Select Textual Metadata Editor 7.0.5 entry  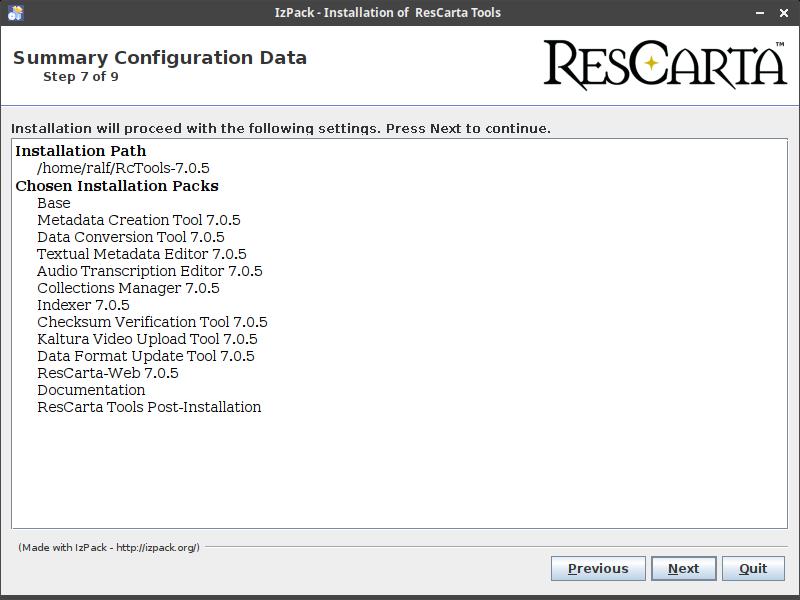142,254
